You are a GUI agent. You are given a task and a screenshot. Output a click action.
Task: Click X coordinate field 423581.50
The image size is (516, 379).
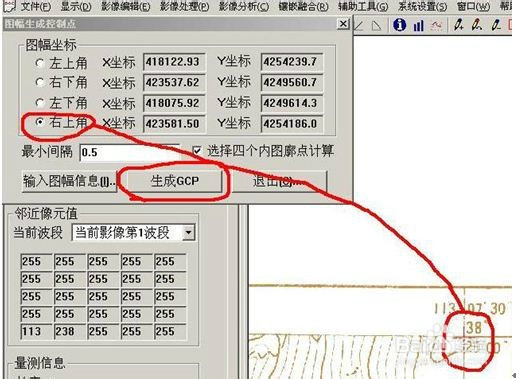pyautogui.click(x=174, y=124)
